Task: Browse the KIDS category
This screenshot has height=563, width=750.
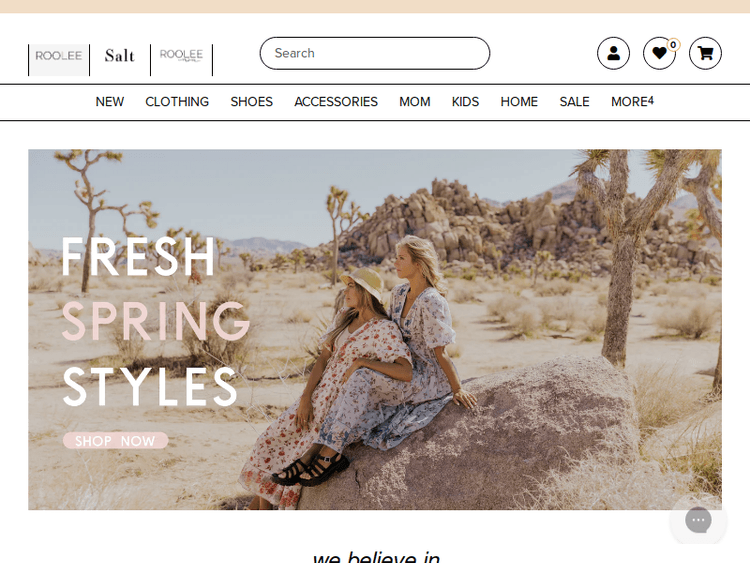Action: [465, 102]
